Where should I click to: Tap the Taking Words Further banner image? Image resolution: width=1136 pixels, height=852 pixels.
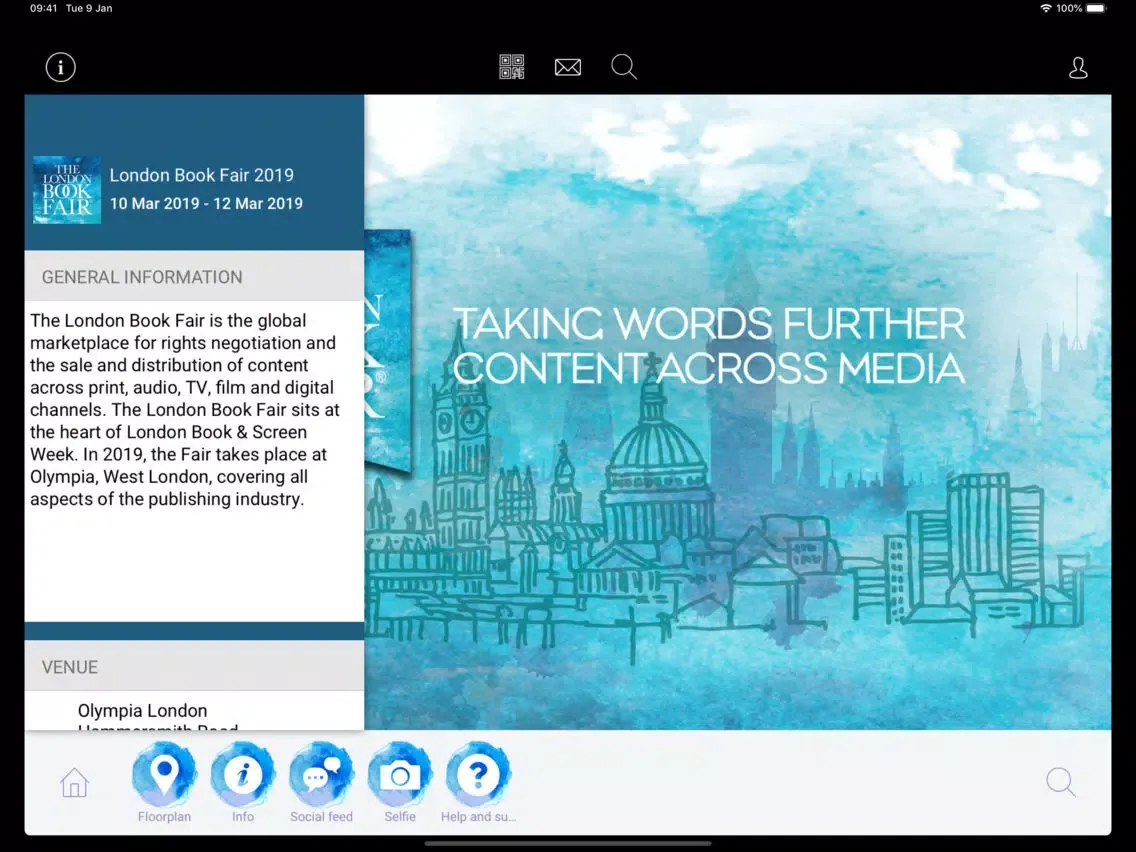[x=738, y=412]
